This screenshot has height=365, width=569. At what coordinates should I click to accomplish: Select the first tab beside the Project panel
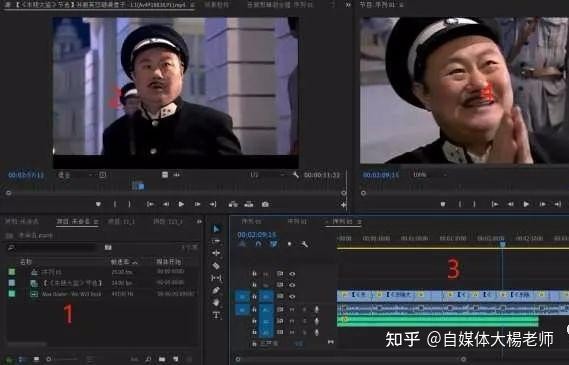coord(22,221)
